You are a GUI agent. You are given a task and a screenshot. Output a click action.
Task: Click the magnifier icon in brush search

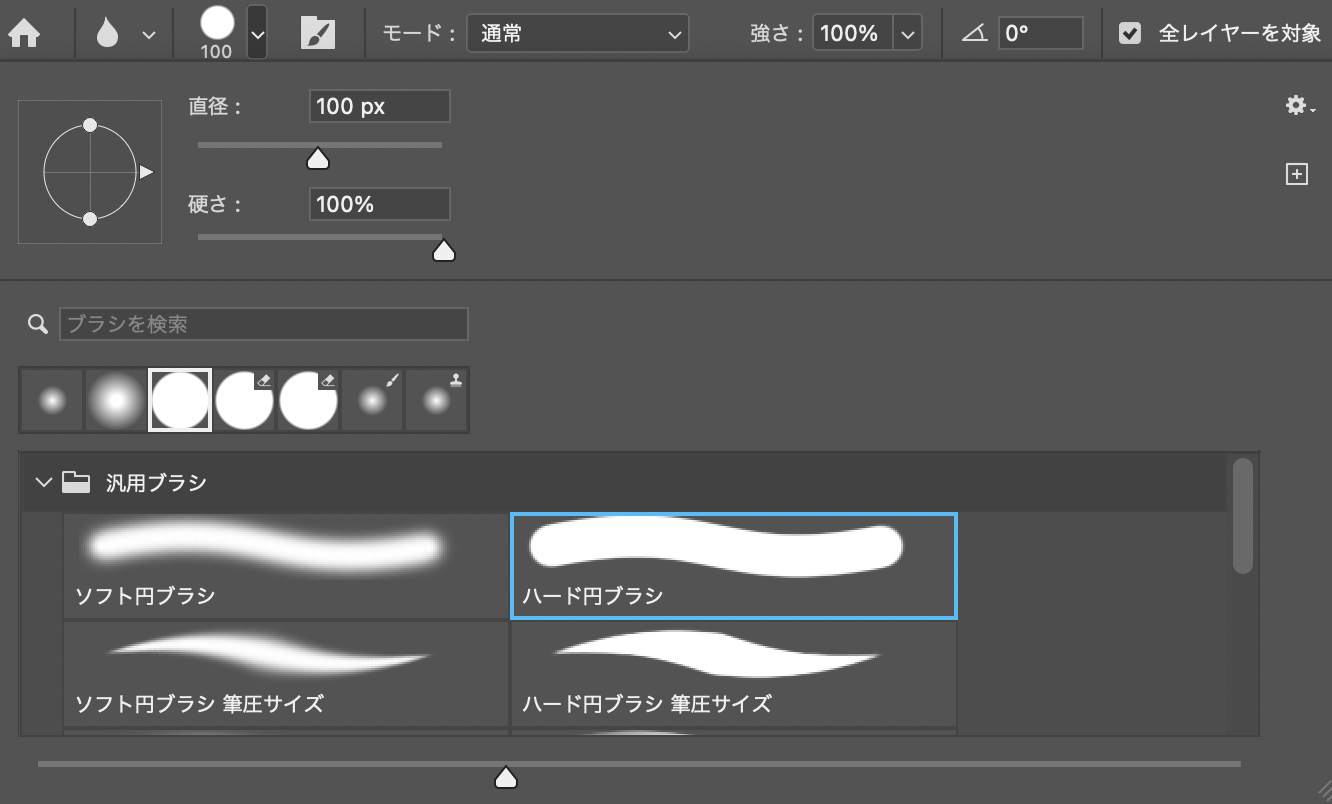point(38,324)
